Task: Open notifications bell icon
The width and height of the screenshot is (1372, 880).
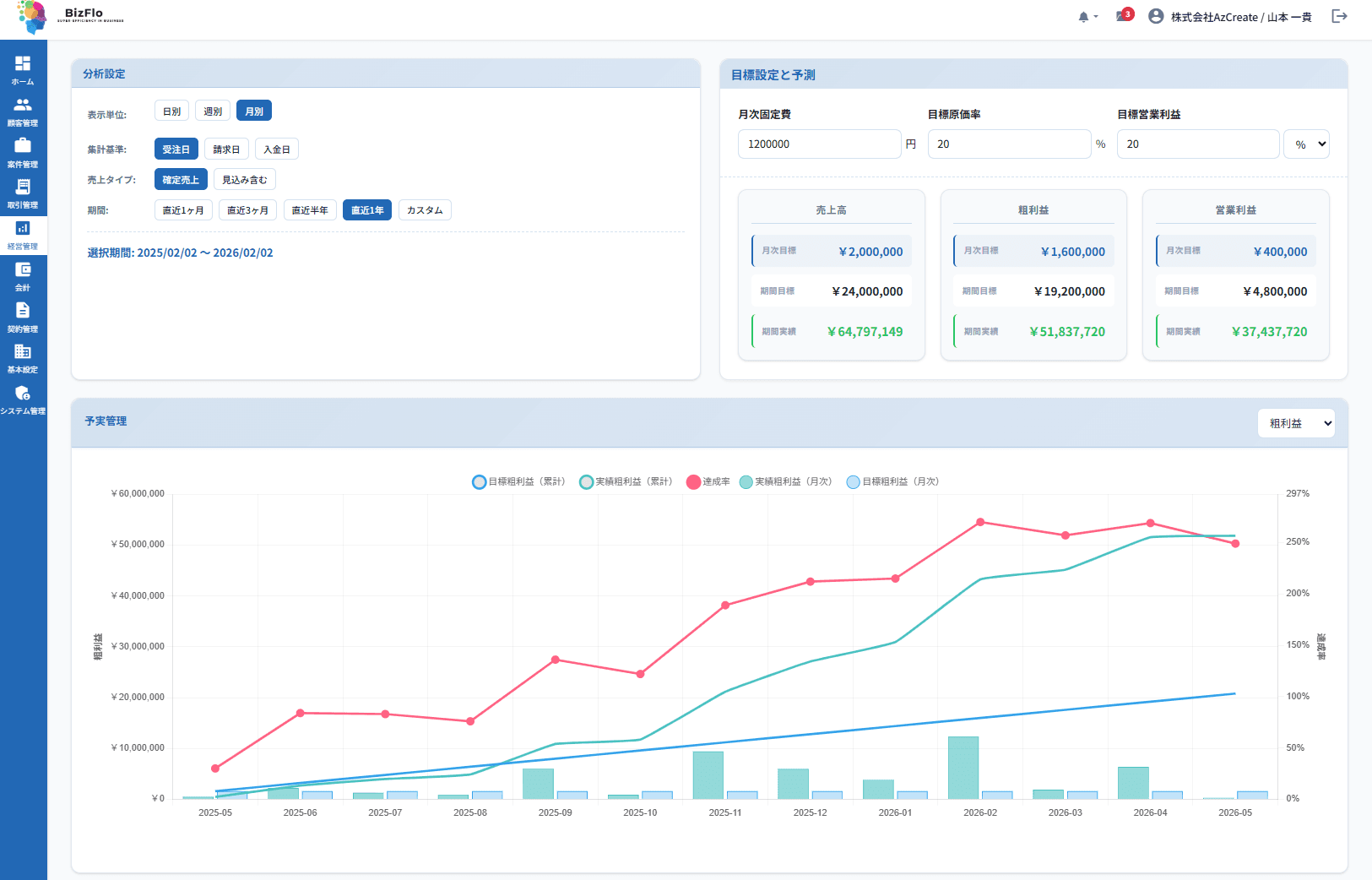Action: [1083, 17]
